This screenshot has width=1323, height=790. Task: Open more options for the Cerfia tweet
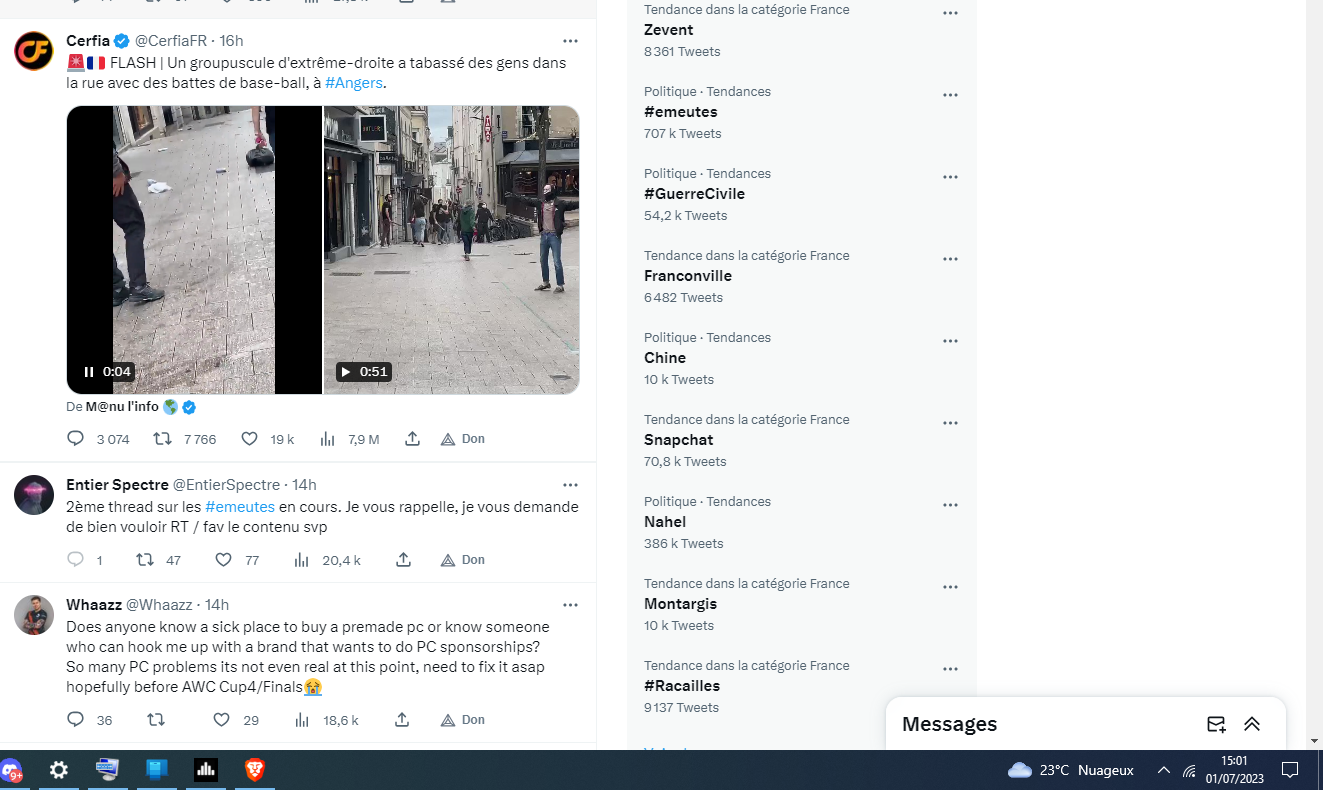point(570,41)
